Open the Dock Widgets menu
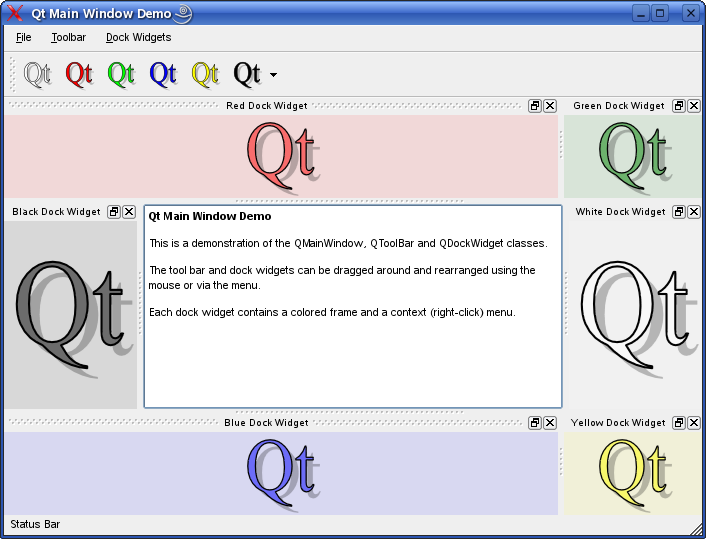 (138, 37)
